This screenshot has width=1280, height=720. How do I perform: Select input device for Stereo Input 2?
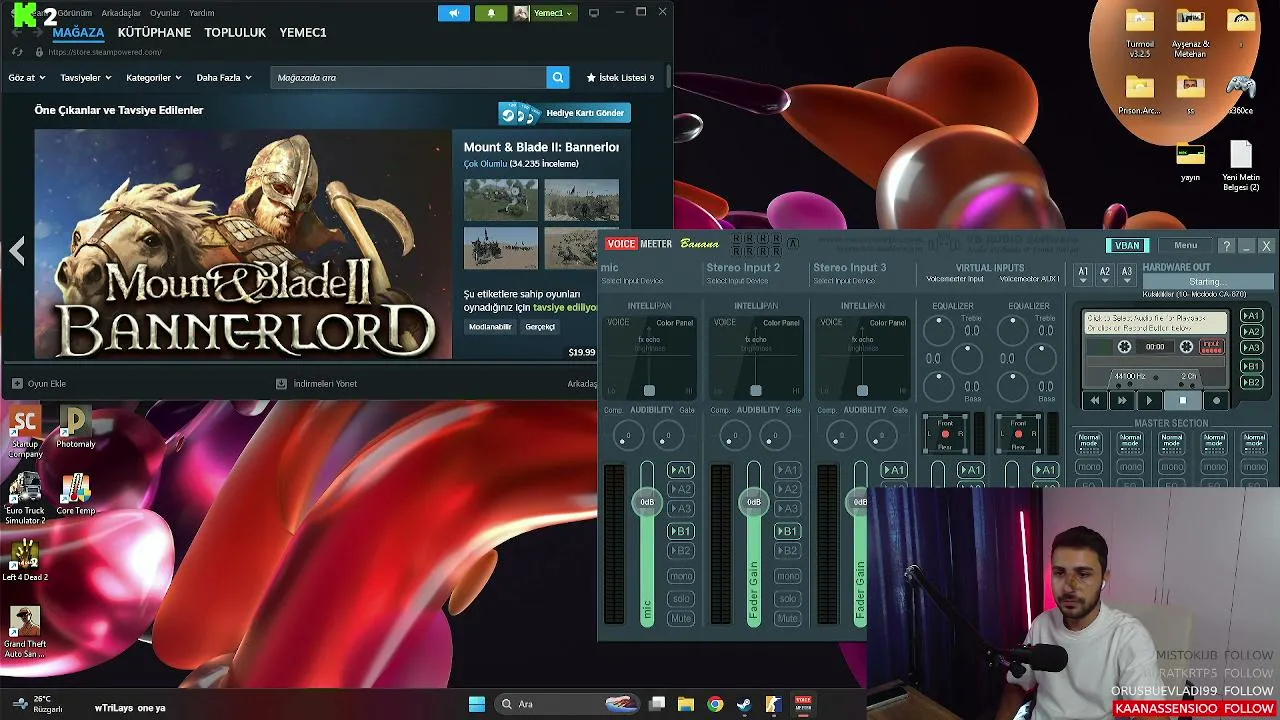[x=738, y=281]
